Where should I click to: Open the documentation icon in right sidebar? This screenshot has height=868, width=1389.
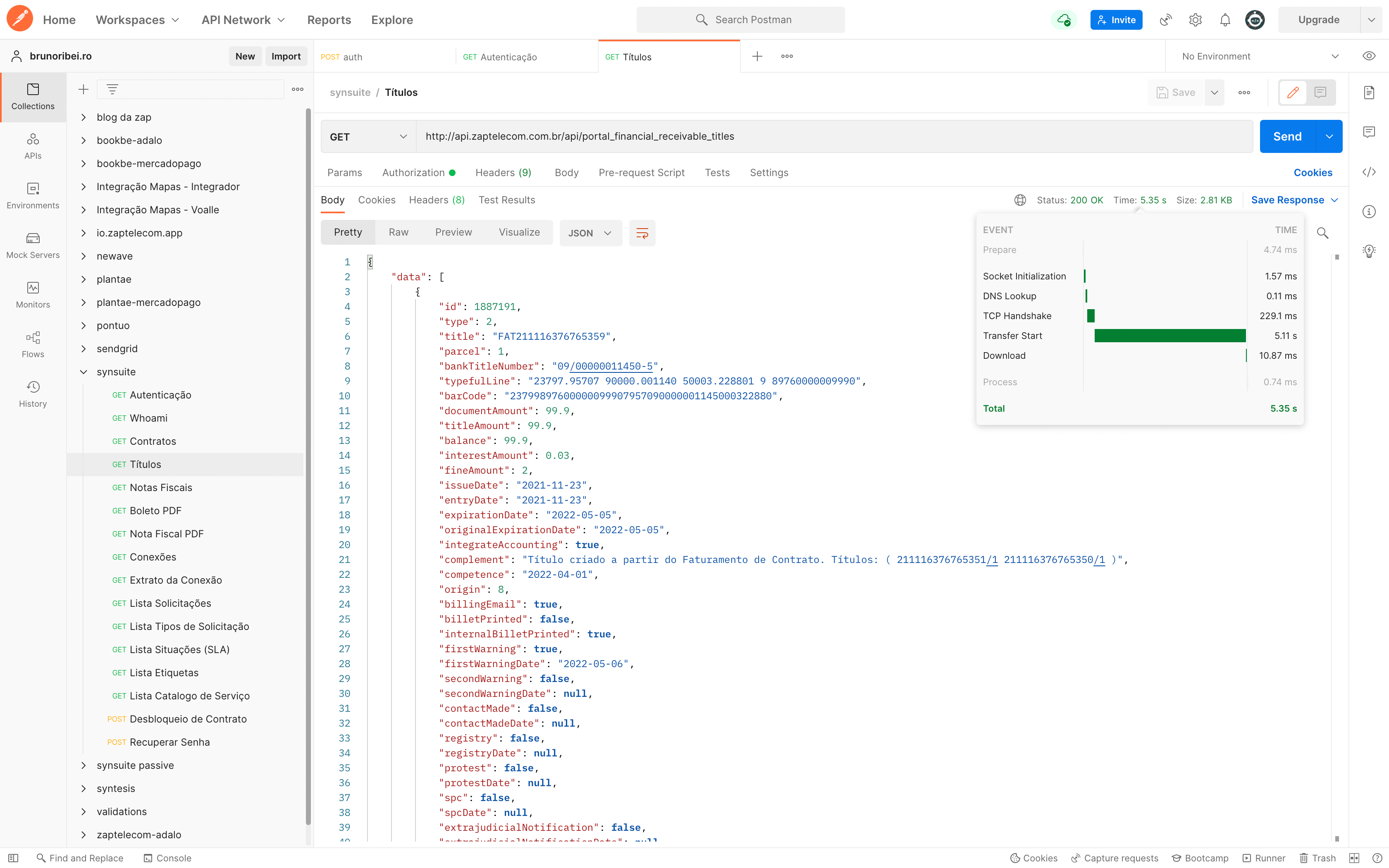(x=1369, y=93)
